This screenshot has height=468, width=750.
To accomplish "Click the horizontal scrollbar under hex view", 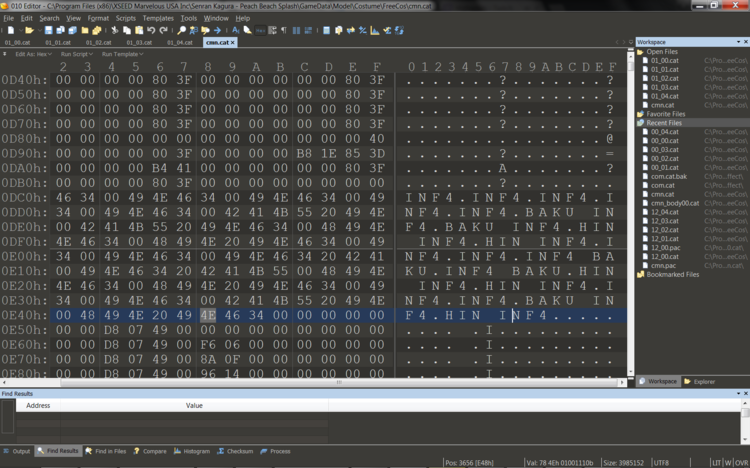I will pyautogui.click(x=313, y=382).
